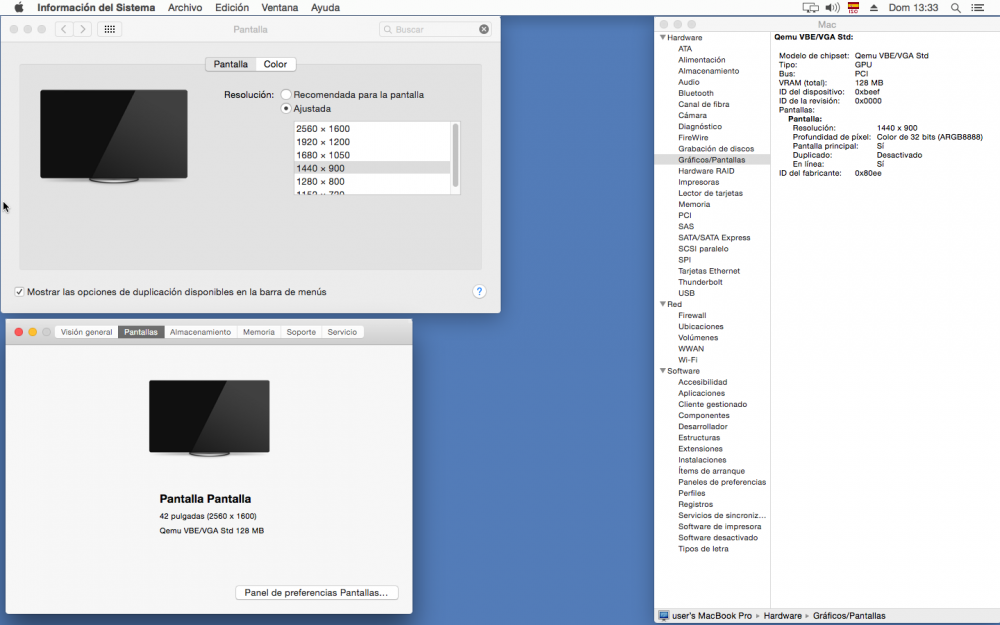Image resolution: width=1000 pixels, height=625 pixels.
Task: Open the volume icon in menu bar
Action: tap(832, 8)
